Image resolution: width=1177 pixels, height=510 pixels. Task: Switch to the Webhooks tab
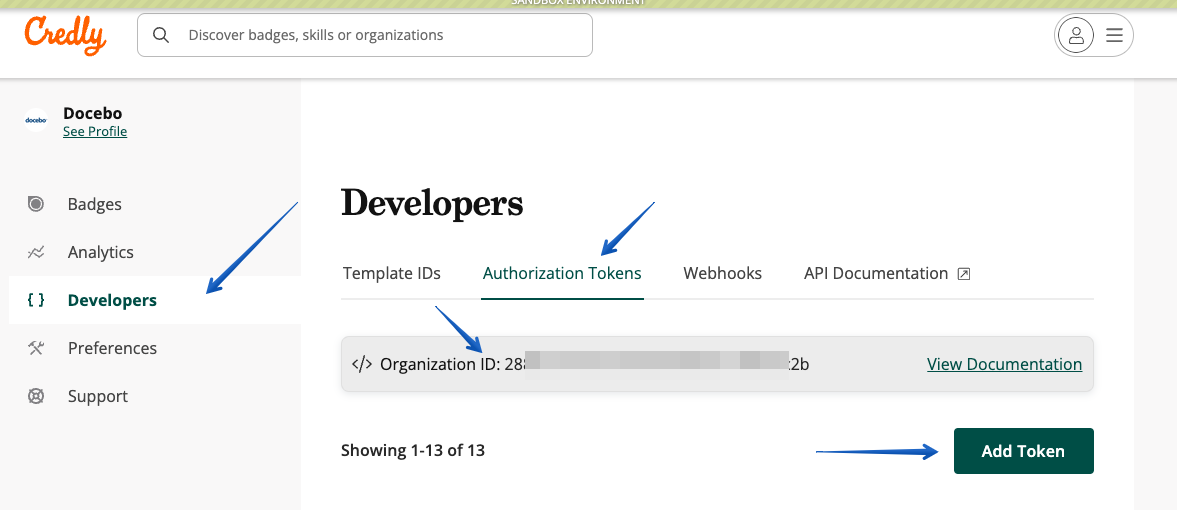click(x=722, y=273)
